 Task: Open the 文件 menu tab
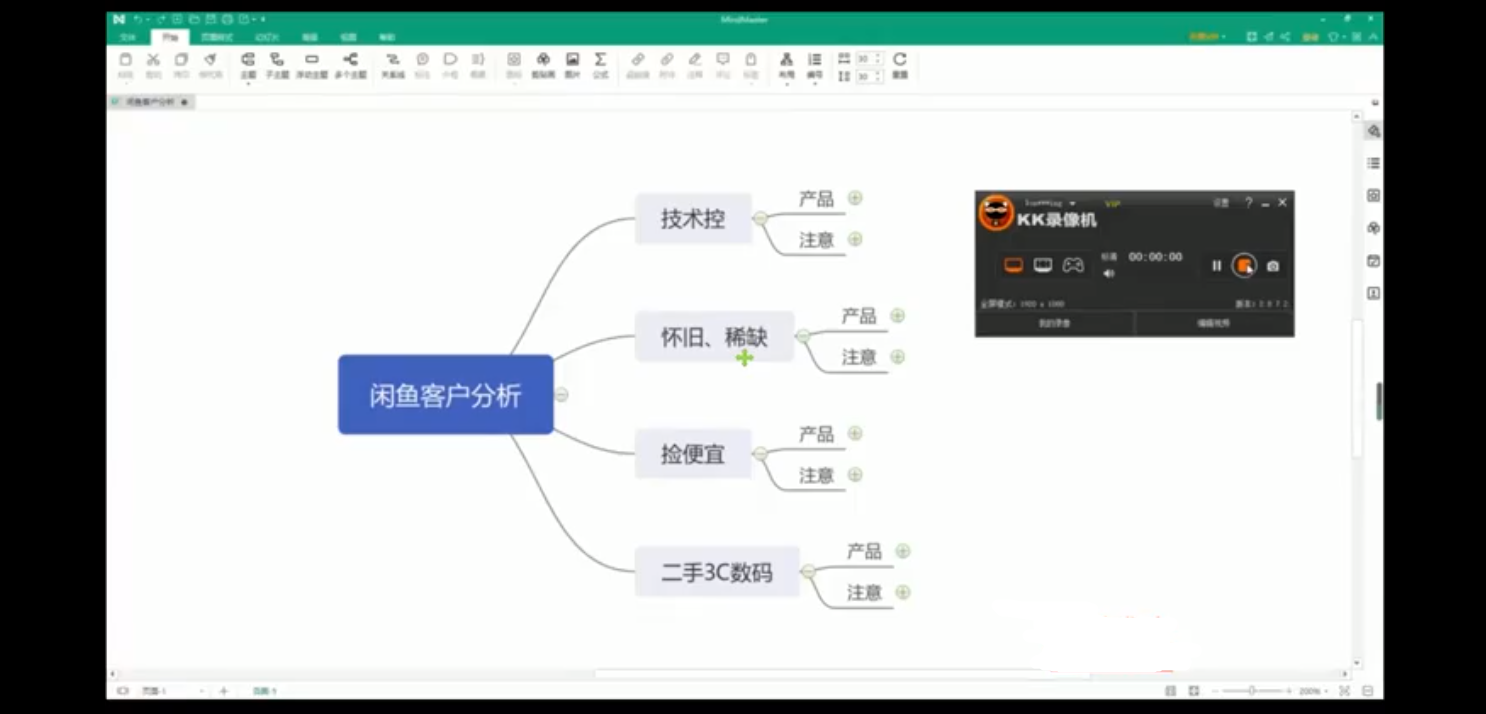point(127,37)
